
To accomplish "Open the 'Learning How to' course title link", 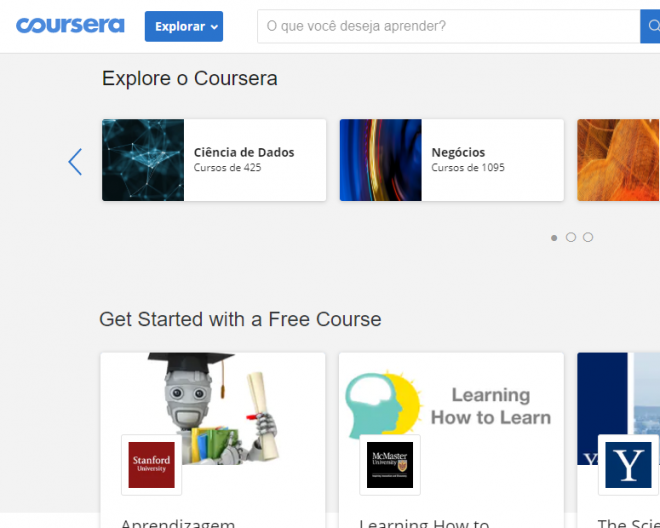I will (x=424, y=523).
